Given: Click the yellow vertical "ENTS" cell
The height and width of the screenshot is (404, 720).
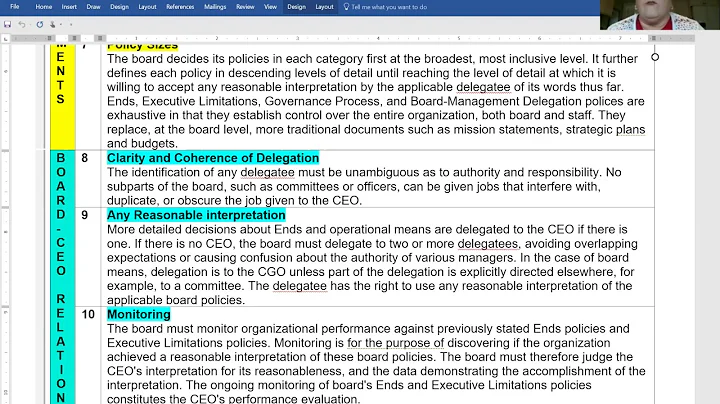Looking at the screenshot, I should [x=62, y=96].
